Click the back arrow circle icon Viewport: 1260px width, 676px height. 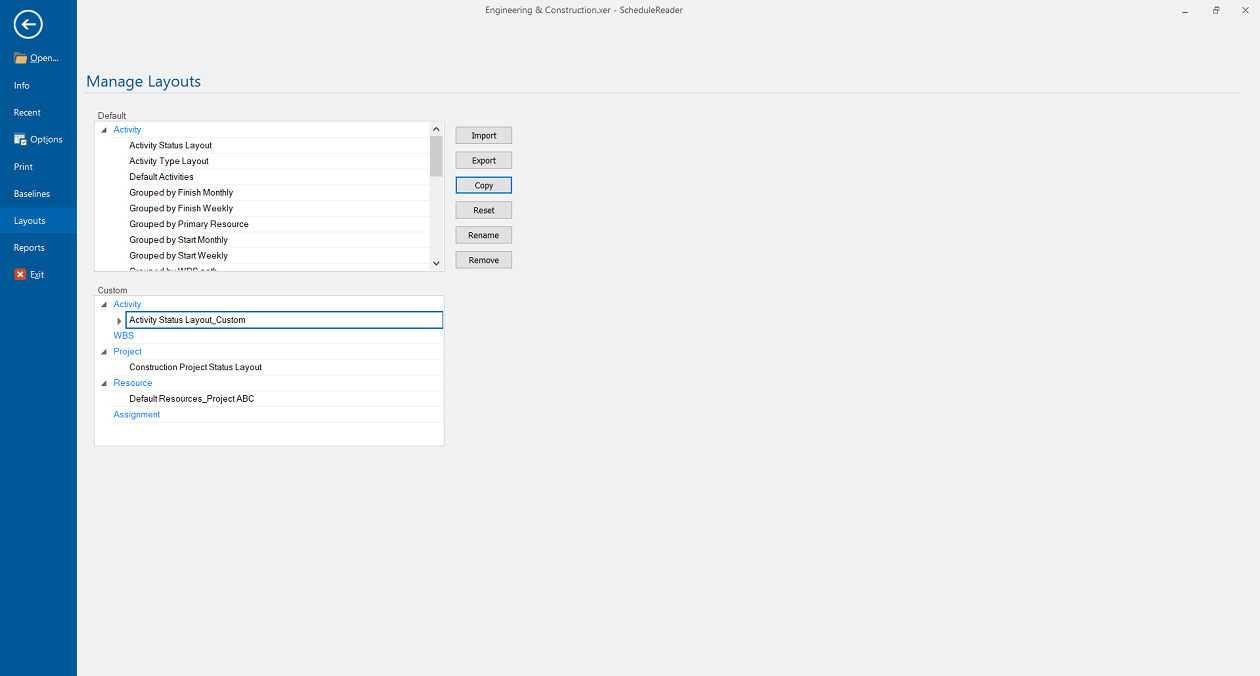pos(28,24)
